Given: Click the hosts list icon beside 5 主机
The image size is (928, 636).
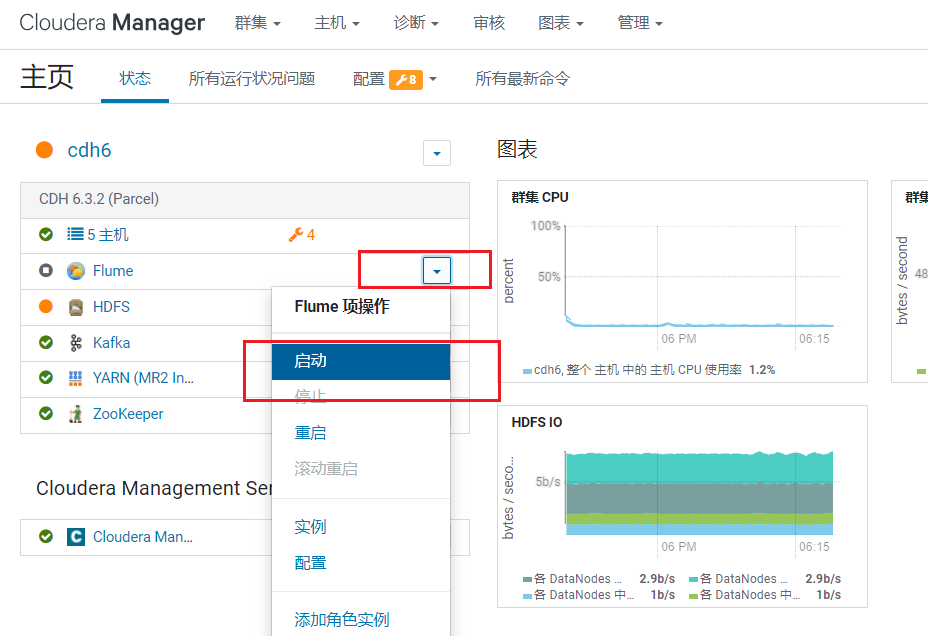Looking at the screenshot, I should [75, 234].
